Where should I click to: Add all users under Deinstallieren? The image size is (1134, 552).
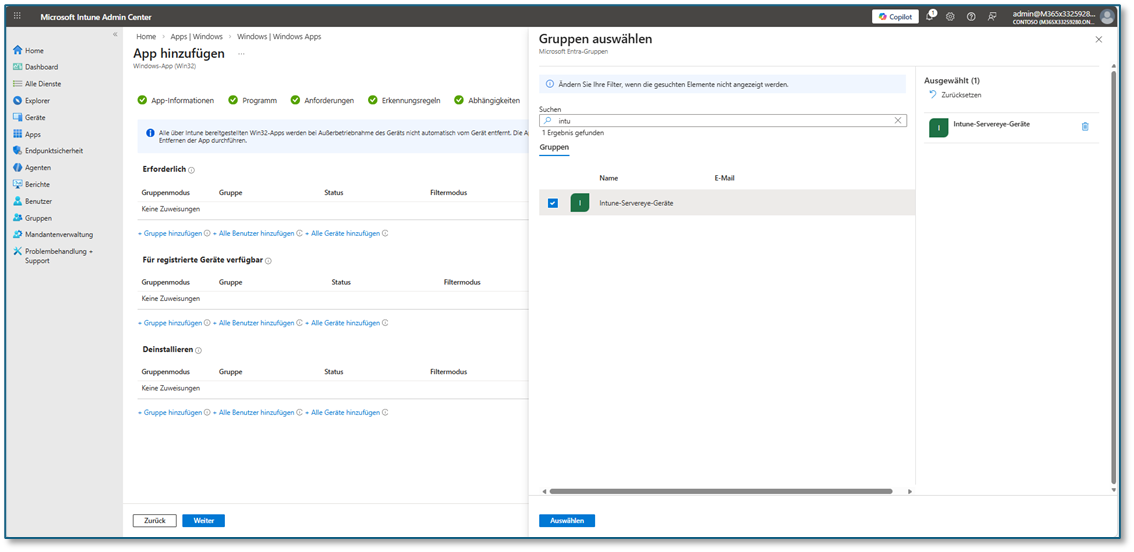pyautogui.click(x=253, y=412)
